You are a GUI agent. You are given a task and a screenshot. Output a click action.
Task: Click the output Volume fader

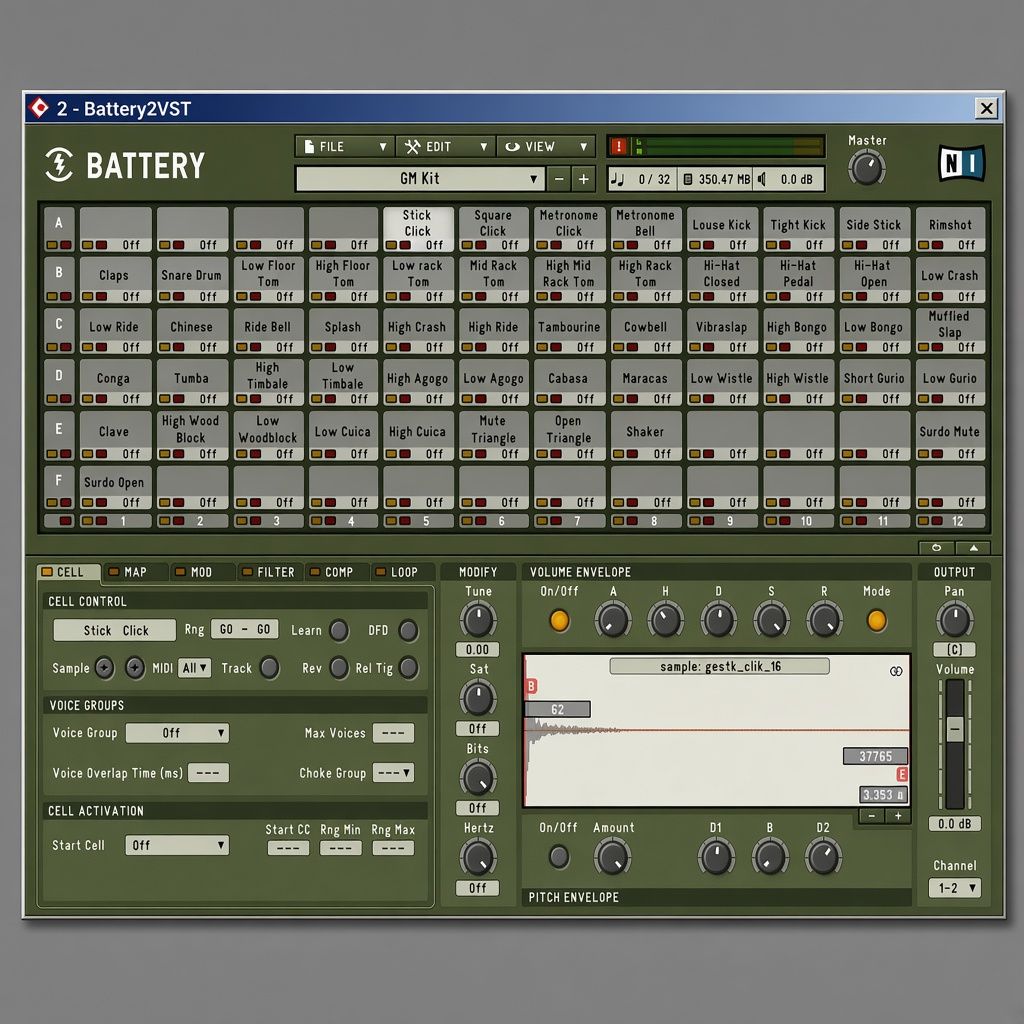[x=955, y=729]
